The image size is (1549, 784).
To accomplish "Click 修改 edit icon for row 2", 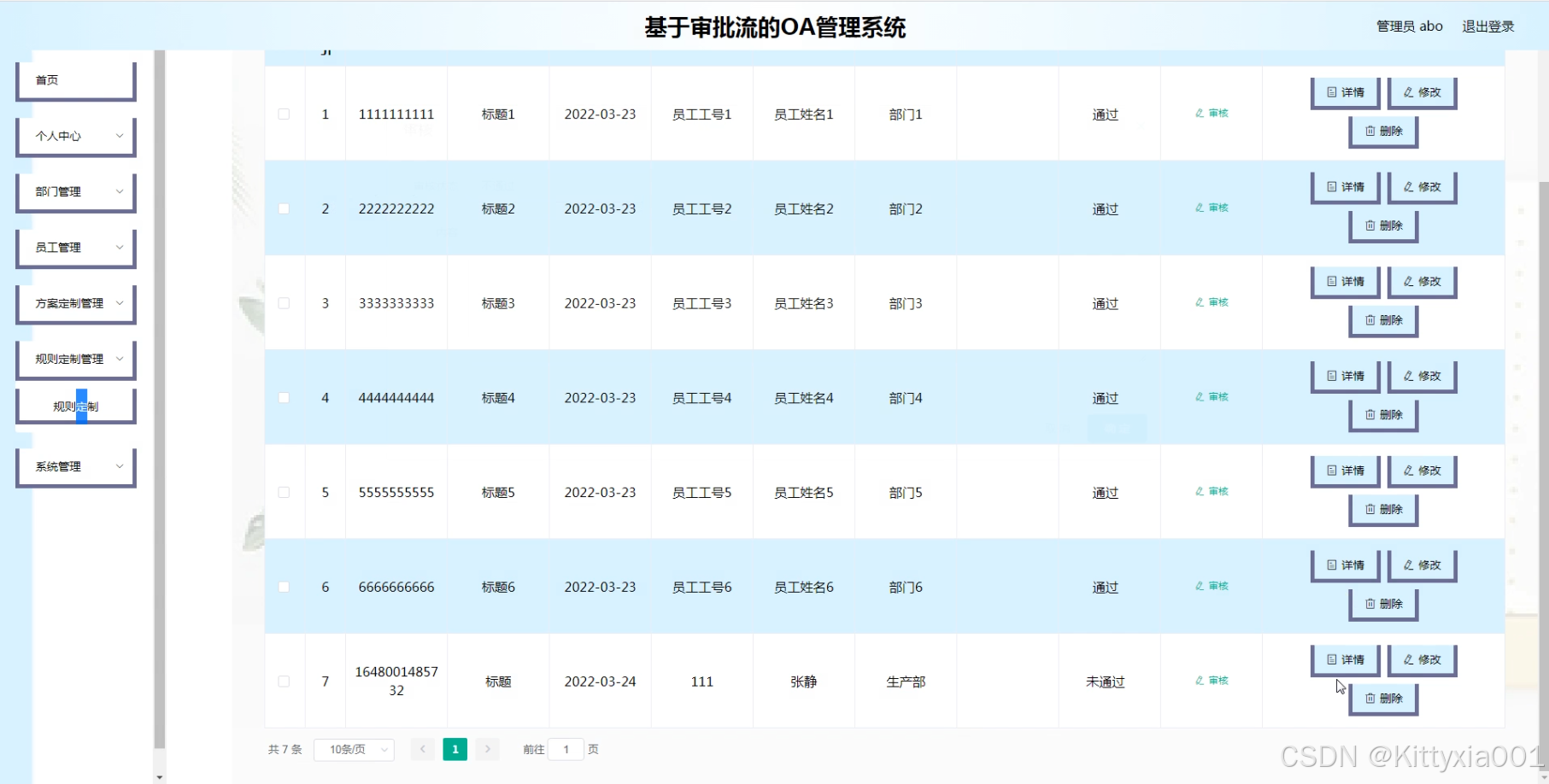I will 1422,187.
